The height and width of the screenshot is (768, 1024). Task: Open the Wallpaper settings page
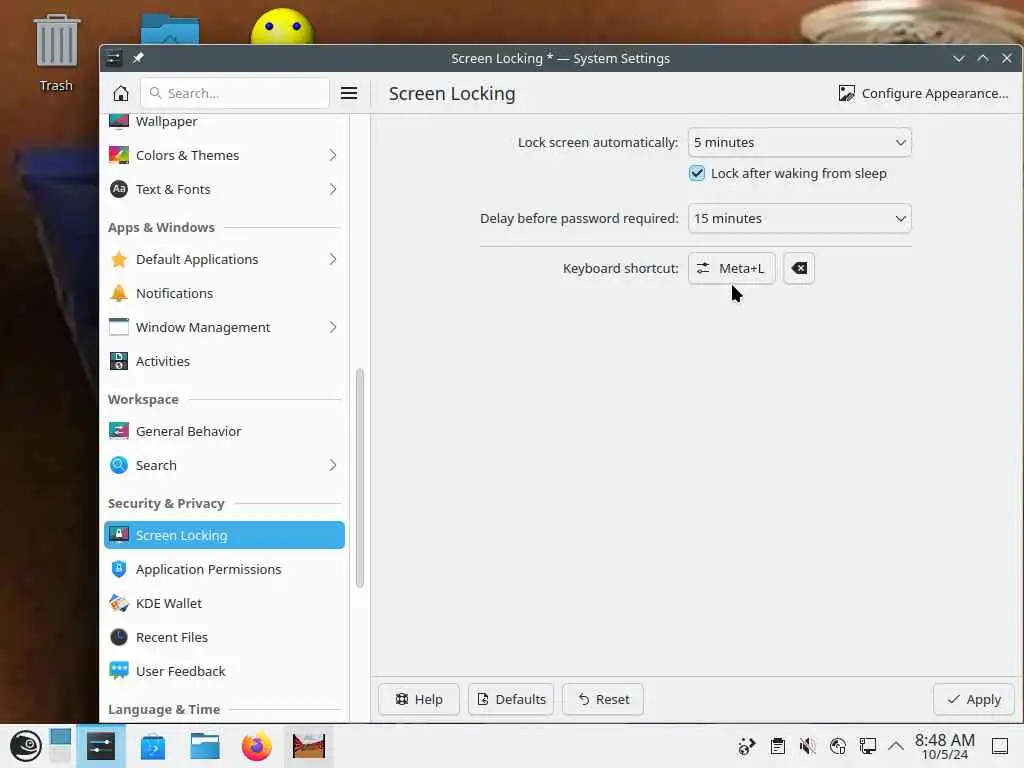(224, 121)
